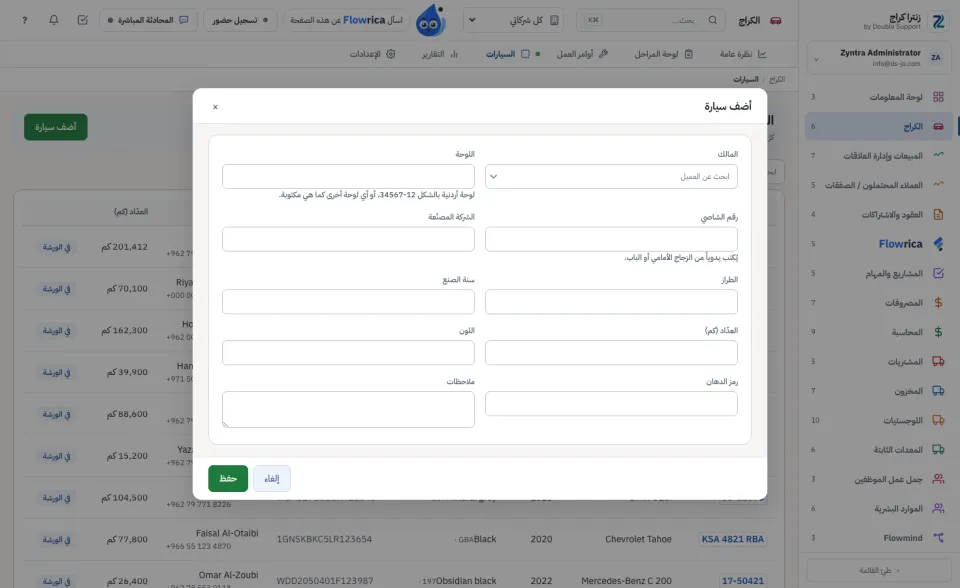Viewport: 960px width, 588px height.
Task: Ask Flowrica about this page
Action: (x=347, y=20)
